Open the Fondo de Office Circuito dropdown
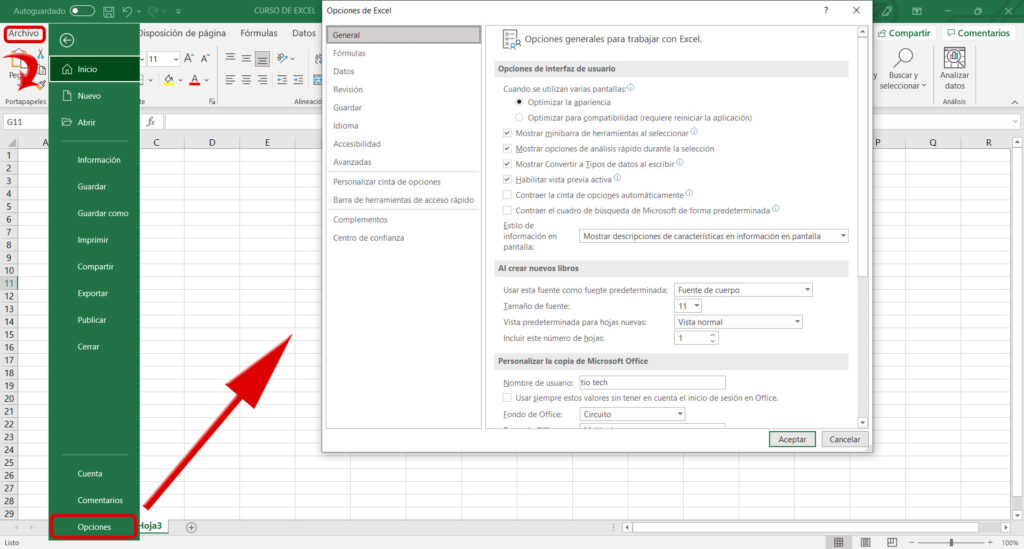This screenshot has height=549, width=1024. pos(631,414)
